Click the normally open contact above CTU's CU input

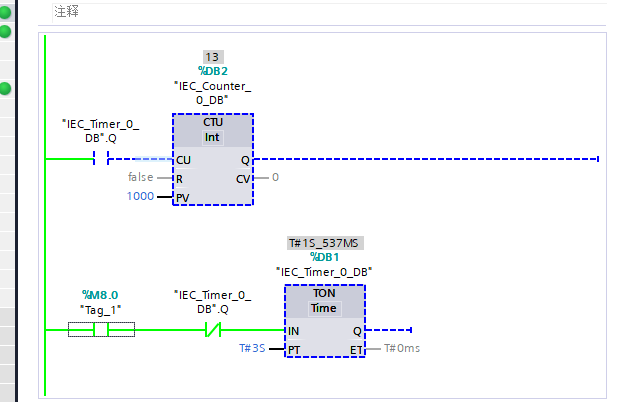[x=100, y=159]
